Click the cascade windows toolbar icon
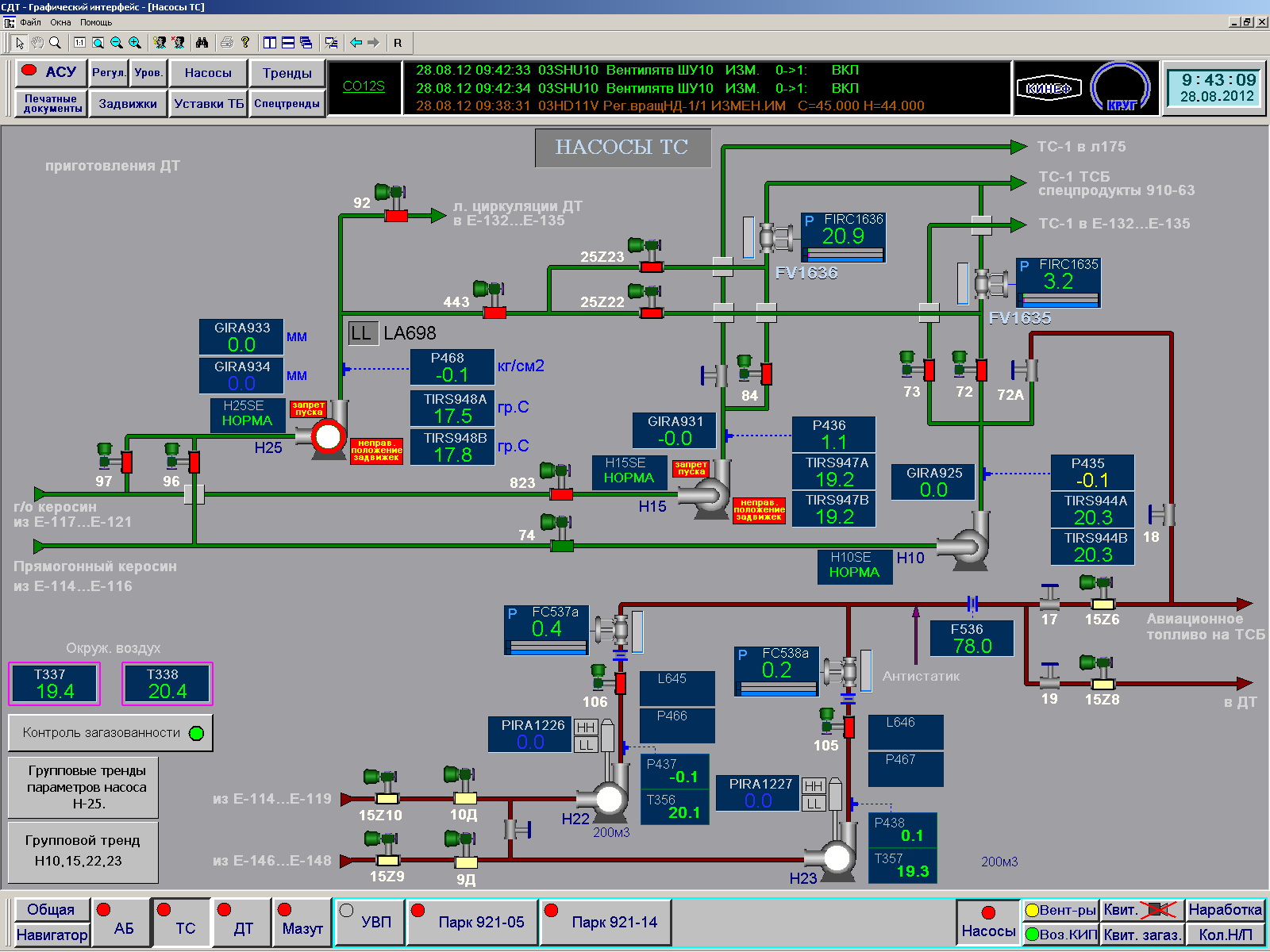Image resolution: width=1270 pixels, height=952 pixels. [306, 43]
